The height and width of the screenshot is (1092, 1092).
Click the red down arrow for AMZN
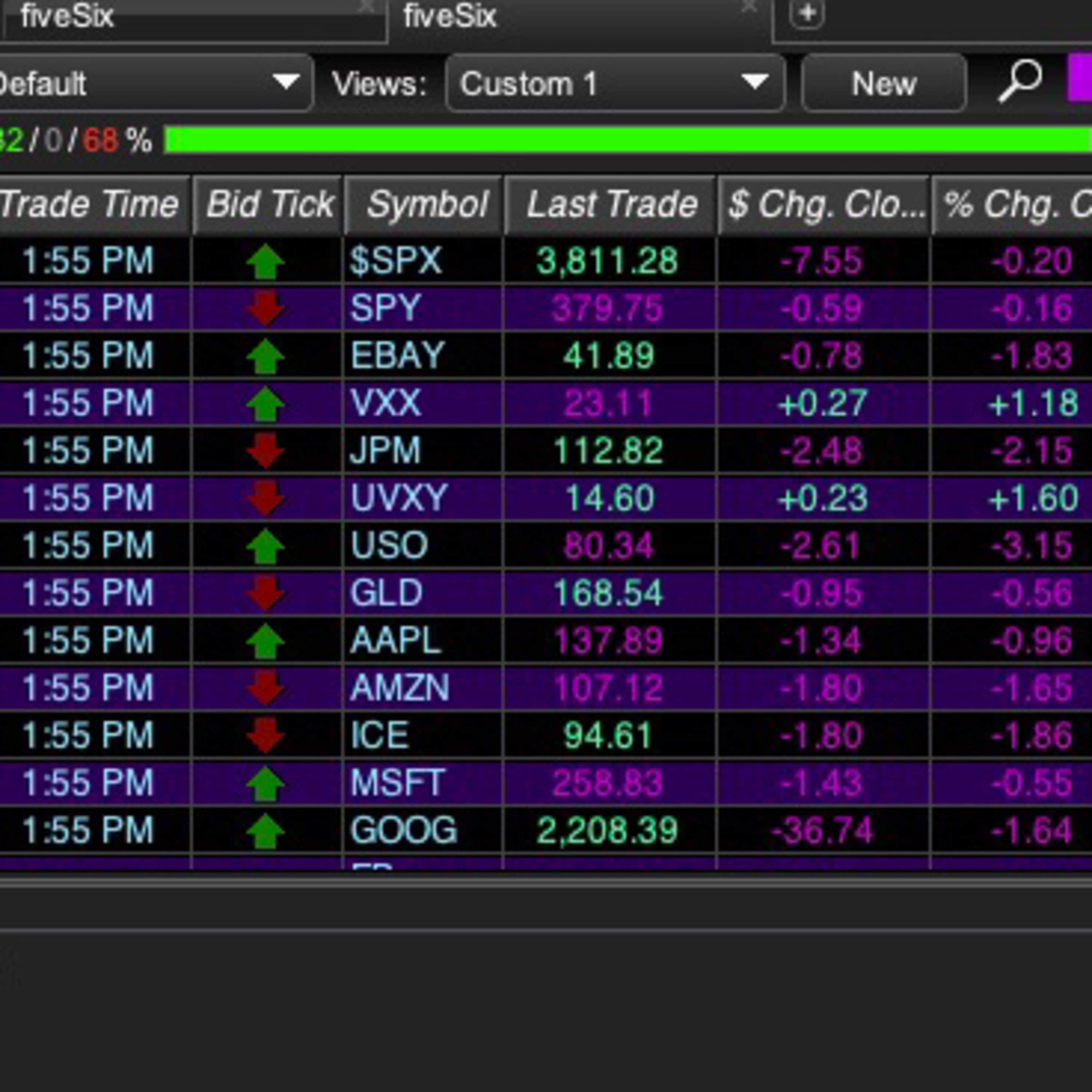coord(266,688)
